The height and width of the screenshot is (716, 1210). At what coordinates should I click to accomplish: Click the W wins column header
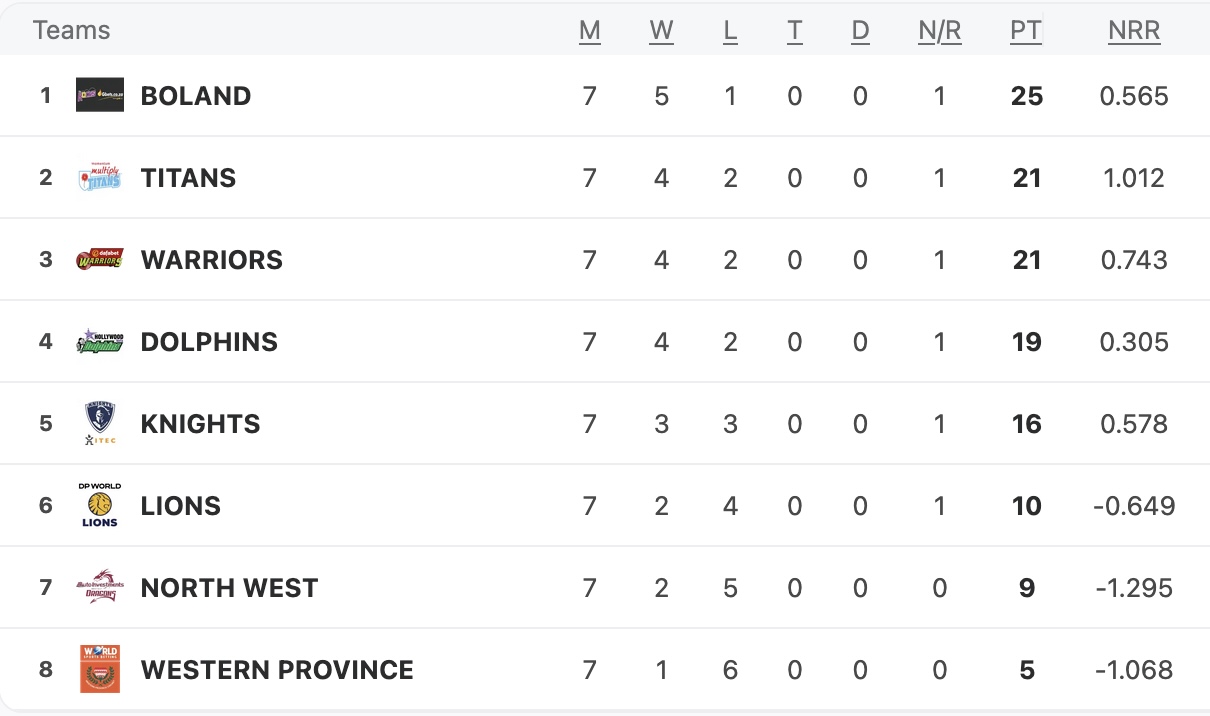661,31
